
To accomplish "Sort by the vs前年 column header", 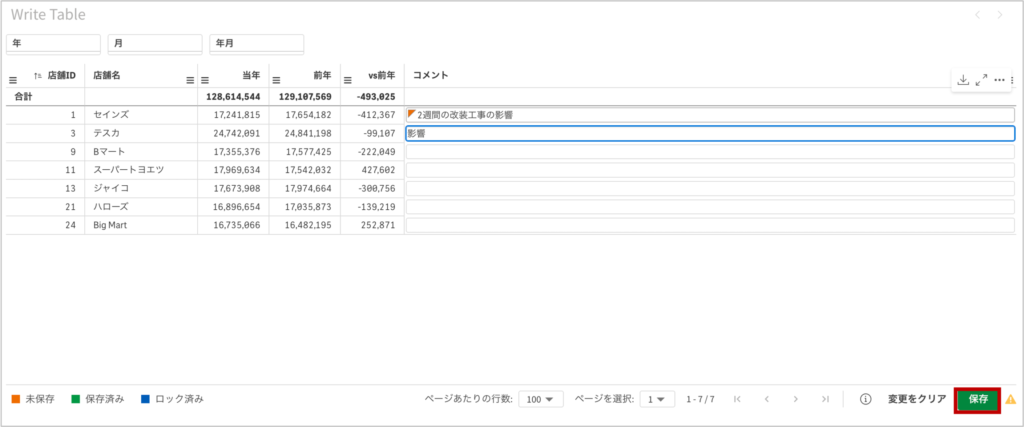I will click(x=381, y=75).
